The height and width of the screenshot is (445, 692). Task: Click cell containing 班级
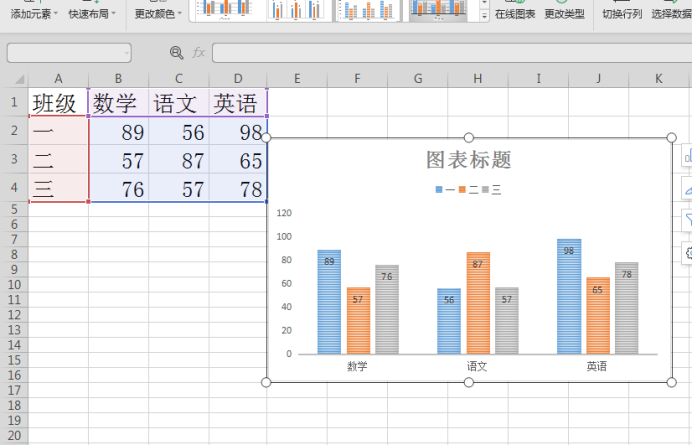[58, 102]
